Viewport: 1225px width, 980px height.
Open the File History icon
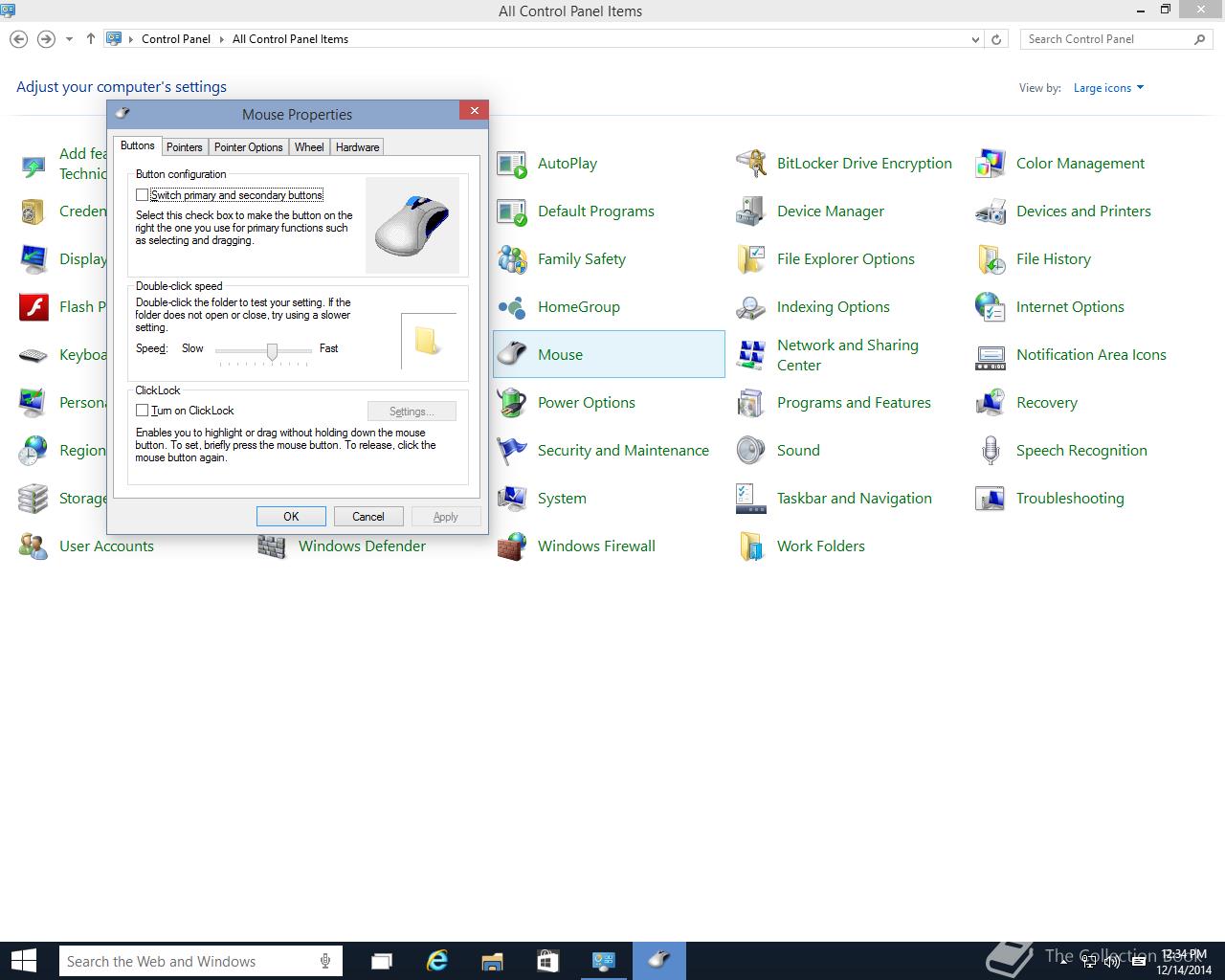point(991,259)
